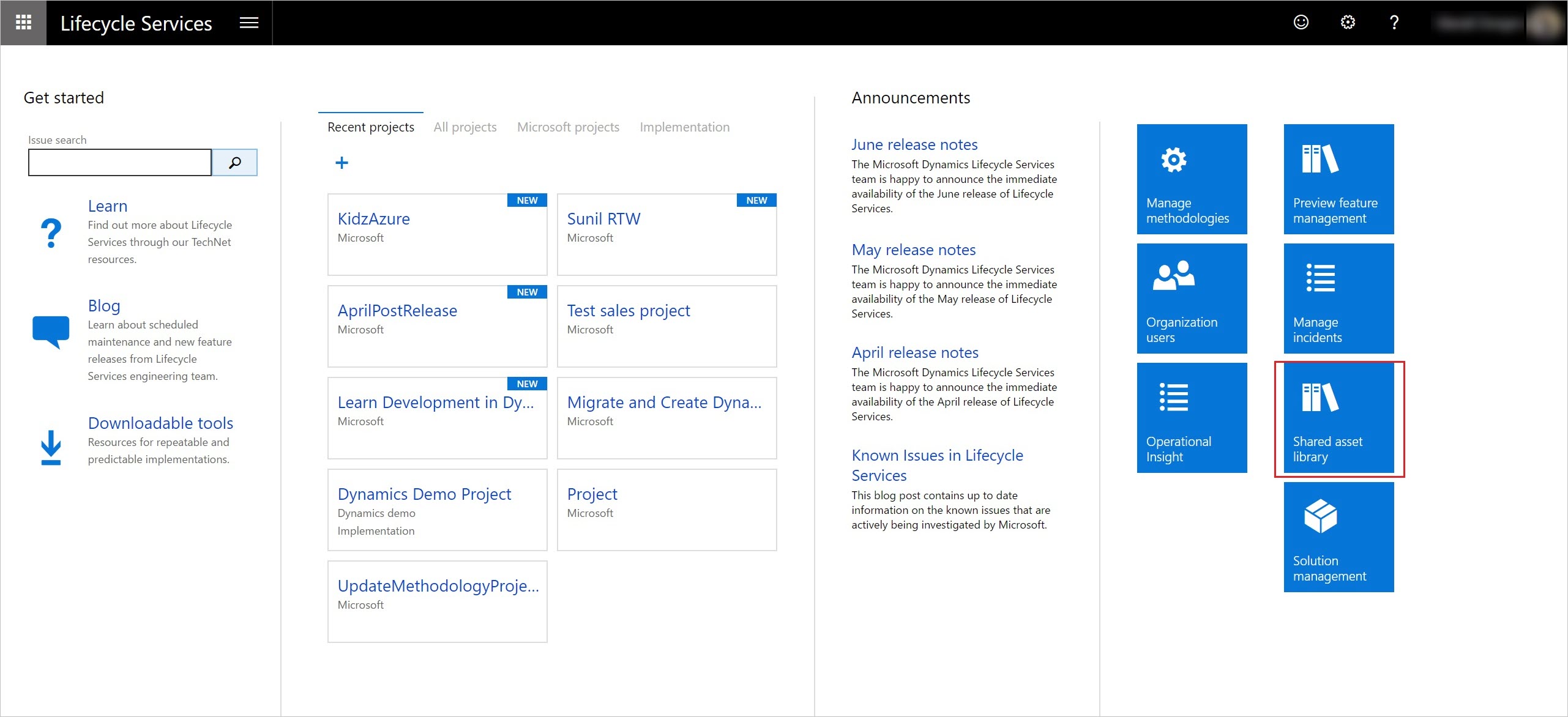Open the Manage methodologies tile
Image resolution: width=1568 pixels, height=717 pixels.
pos(1191,179)
